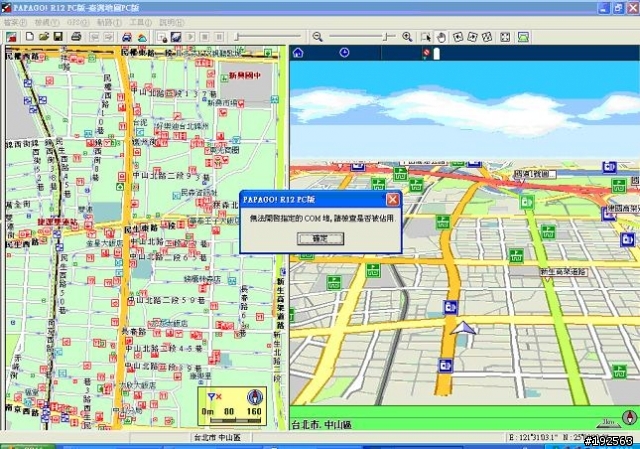Rotate map right with rotate icon
Screen dimensions: 640x449
click(472, 37)
